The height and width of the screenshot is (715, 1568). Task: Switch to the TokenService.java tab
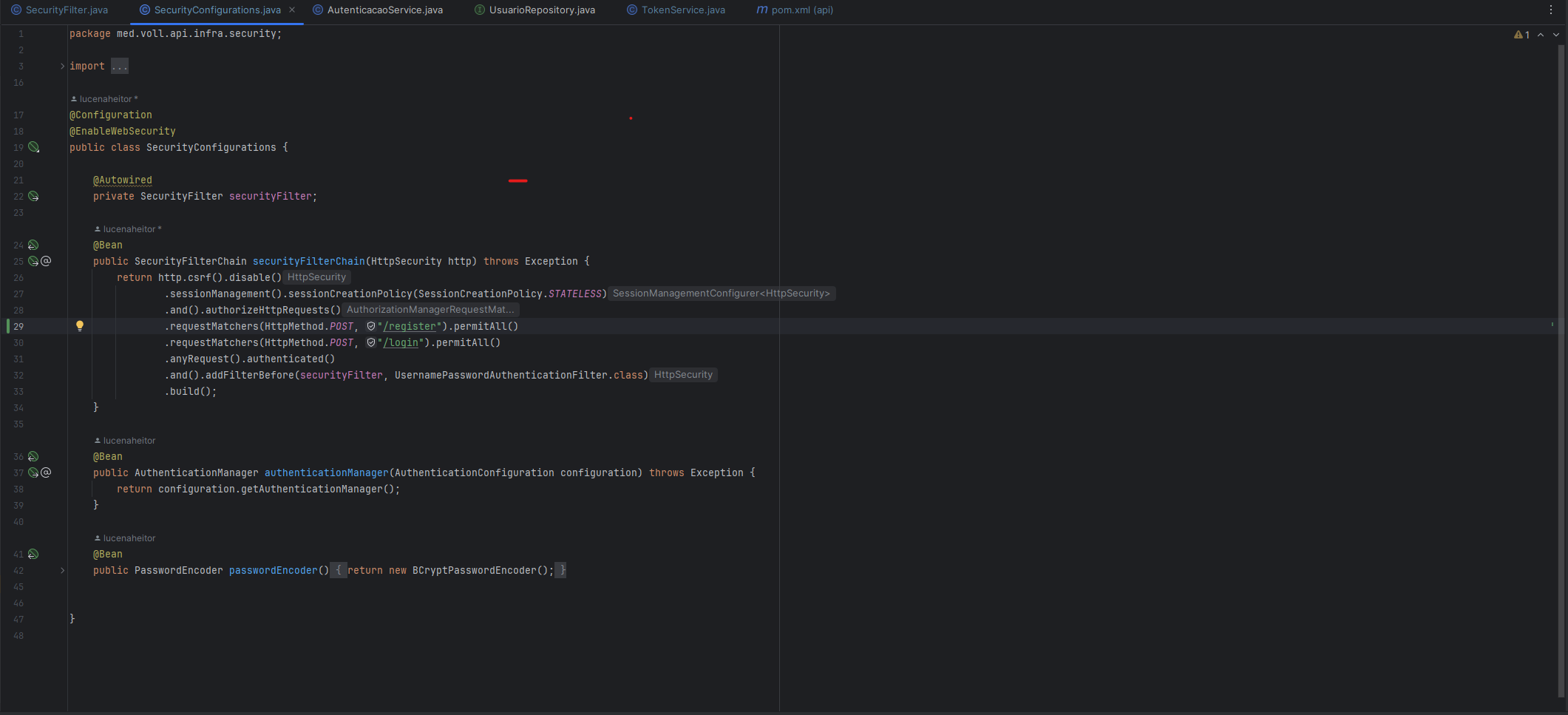(x=676, y=10)
